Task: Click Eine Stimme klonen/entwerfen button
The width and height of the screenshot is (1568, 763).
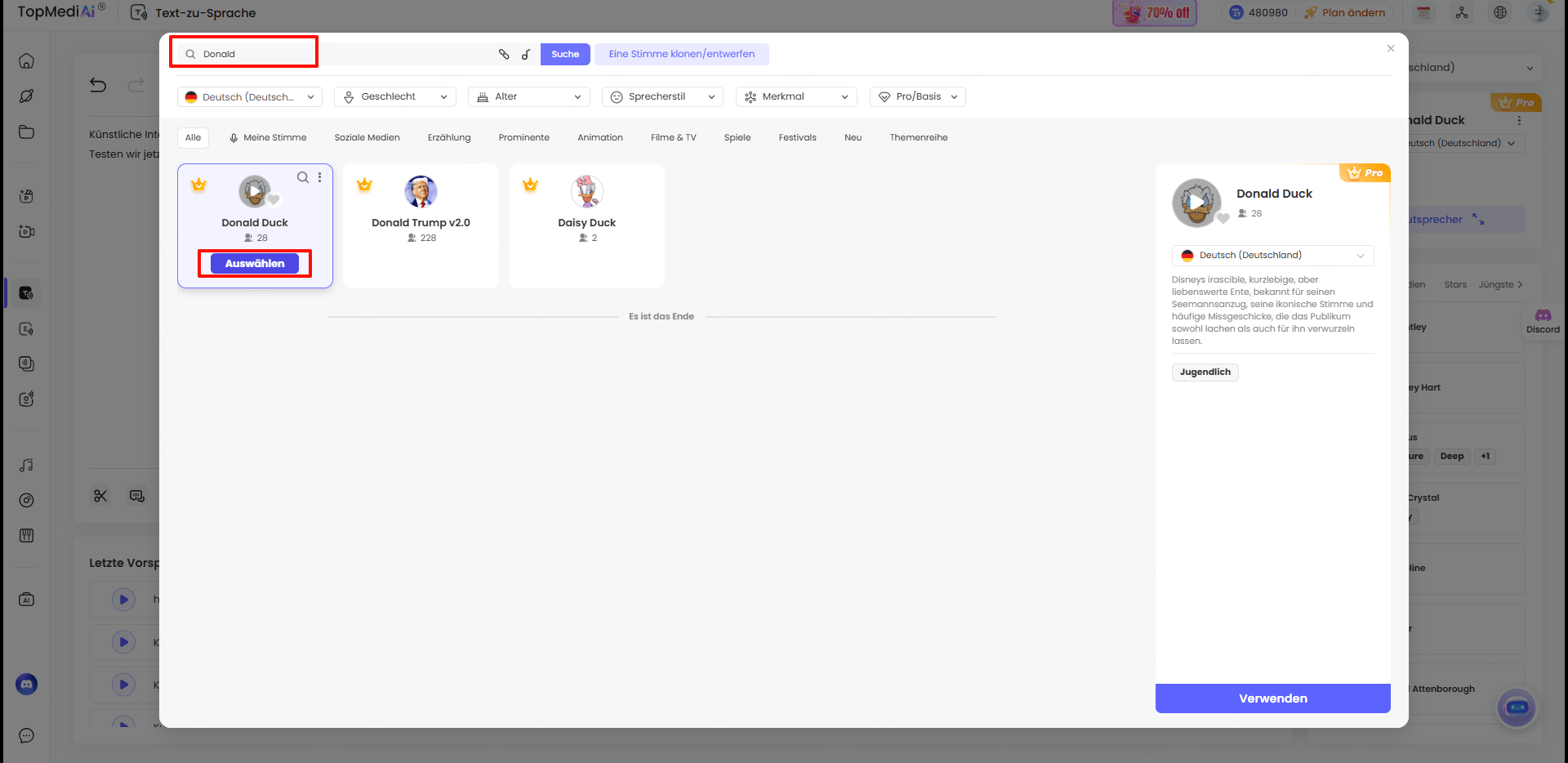Action: [x=682, y=54]
